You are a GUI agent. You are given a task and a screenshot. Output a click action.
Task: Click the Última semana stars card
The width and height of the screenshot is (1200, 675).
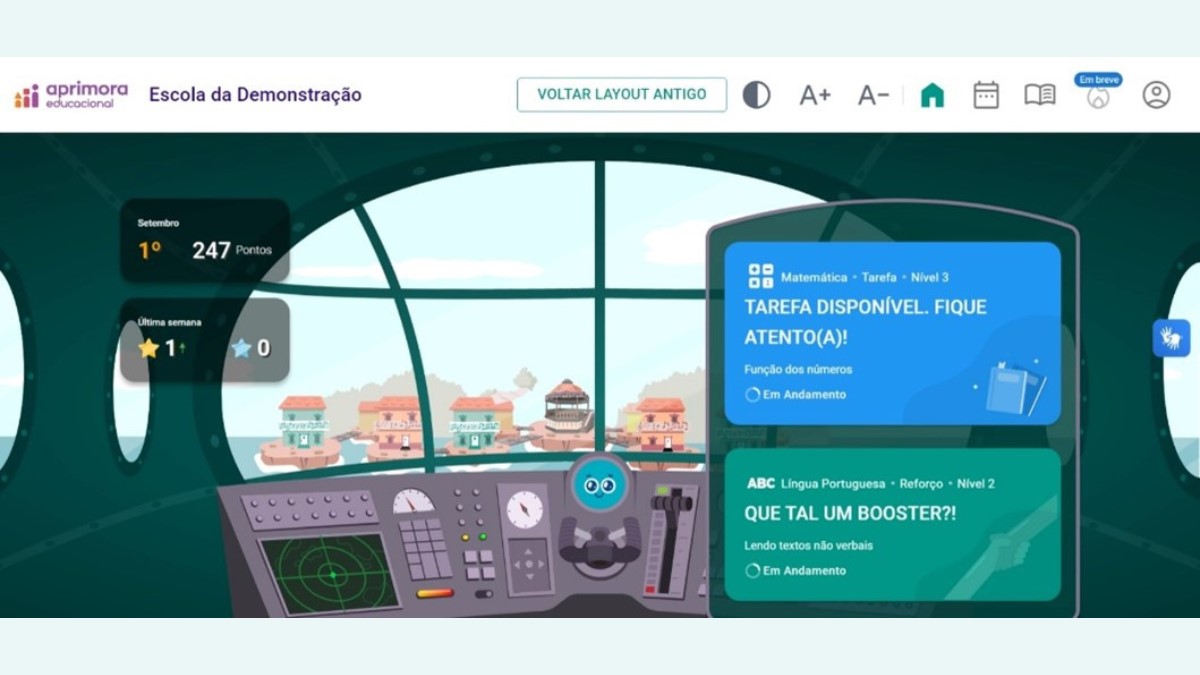pos(205,340)
